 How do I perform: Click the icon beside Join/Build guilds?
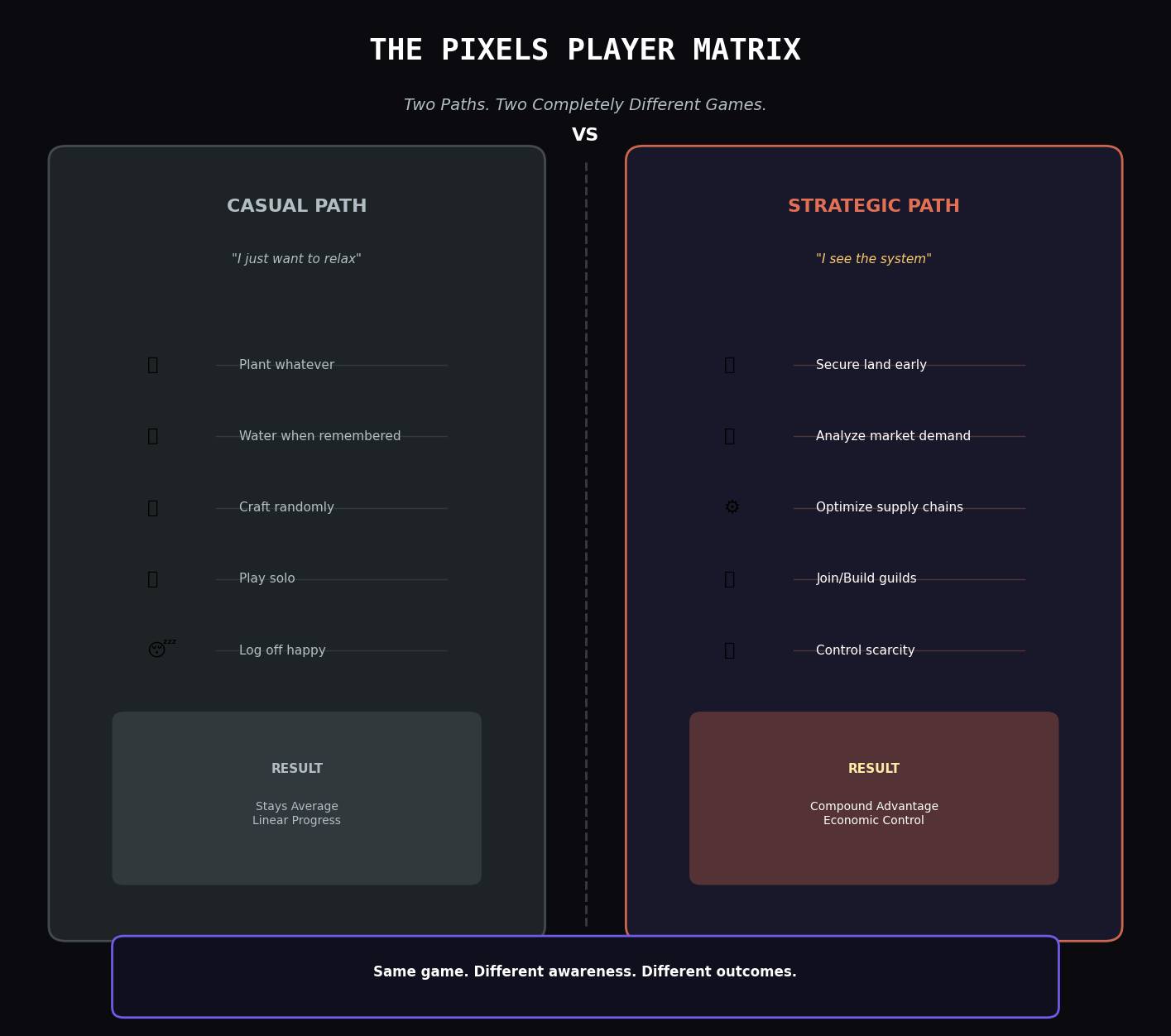click(x=730, y=579)
